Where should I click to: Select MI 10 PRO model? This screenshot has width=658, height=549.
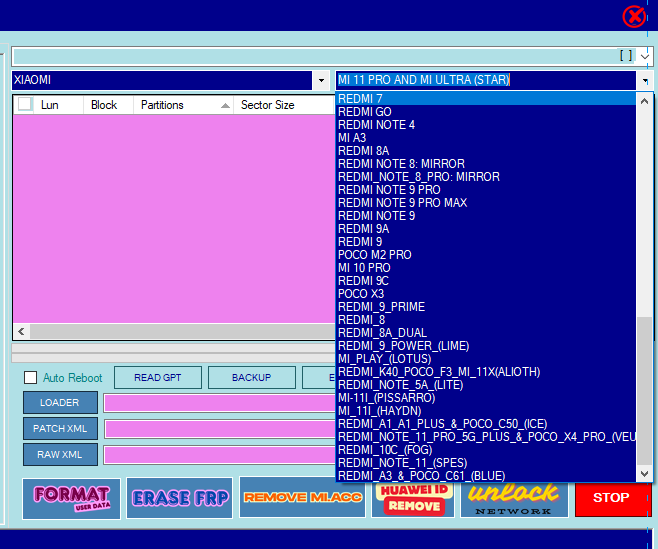[x=486, y=268]
